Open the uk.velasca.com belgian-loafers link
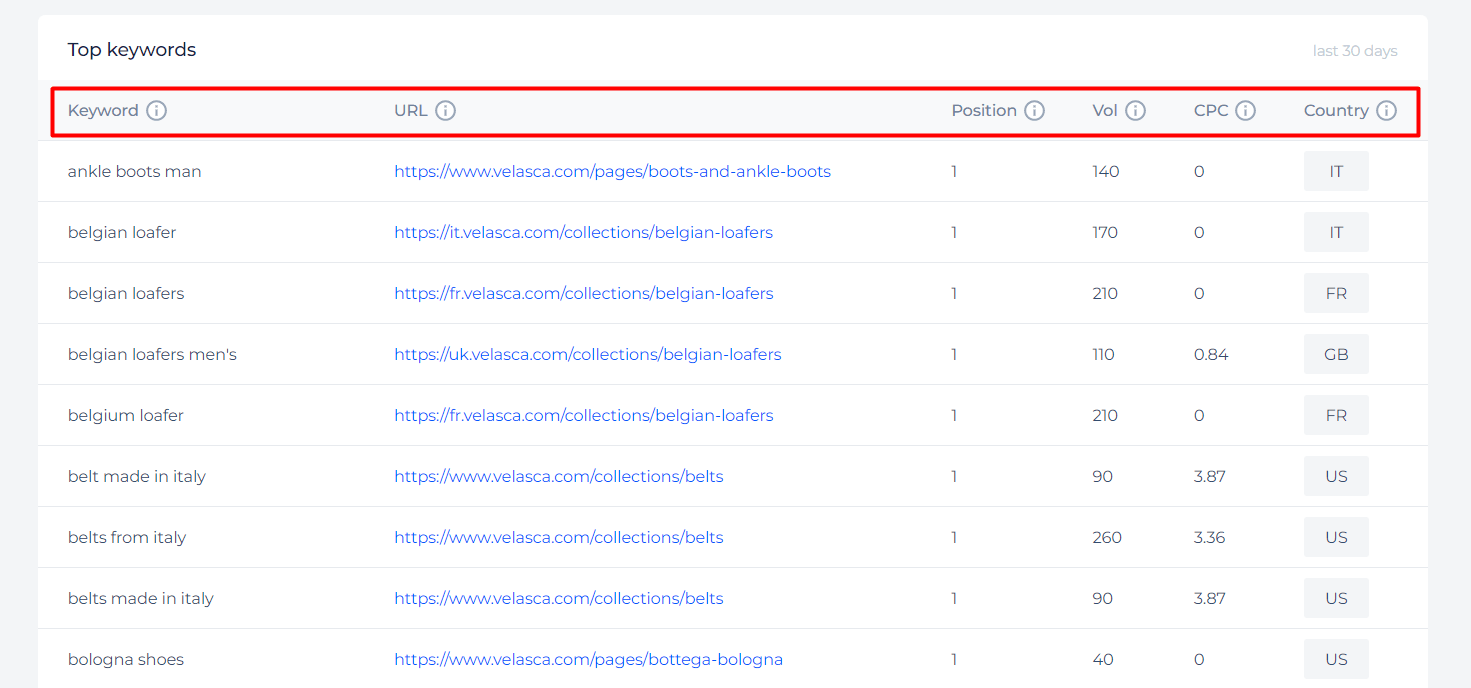 [588, 354]
